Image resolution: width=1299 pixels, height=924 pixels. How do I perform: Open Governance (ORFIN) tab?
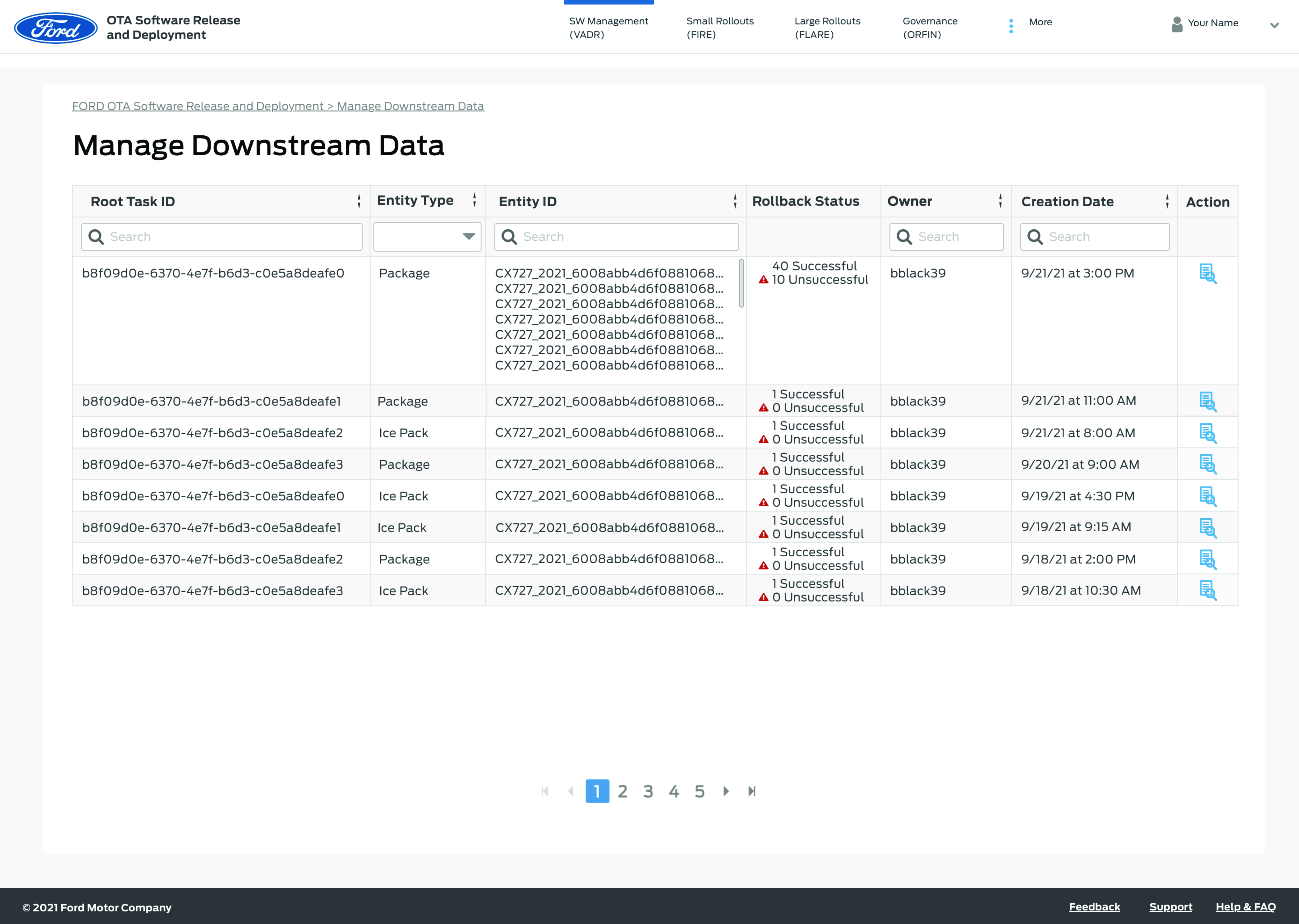[x=930, y=27]
